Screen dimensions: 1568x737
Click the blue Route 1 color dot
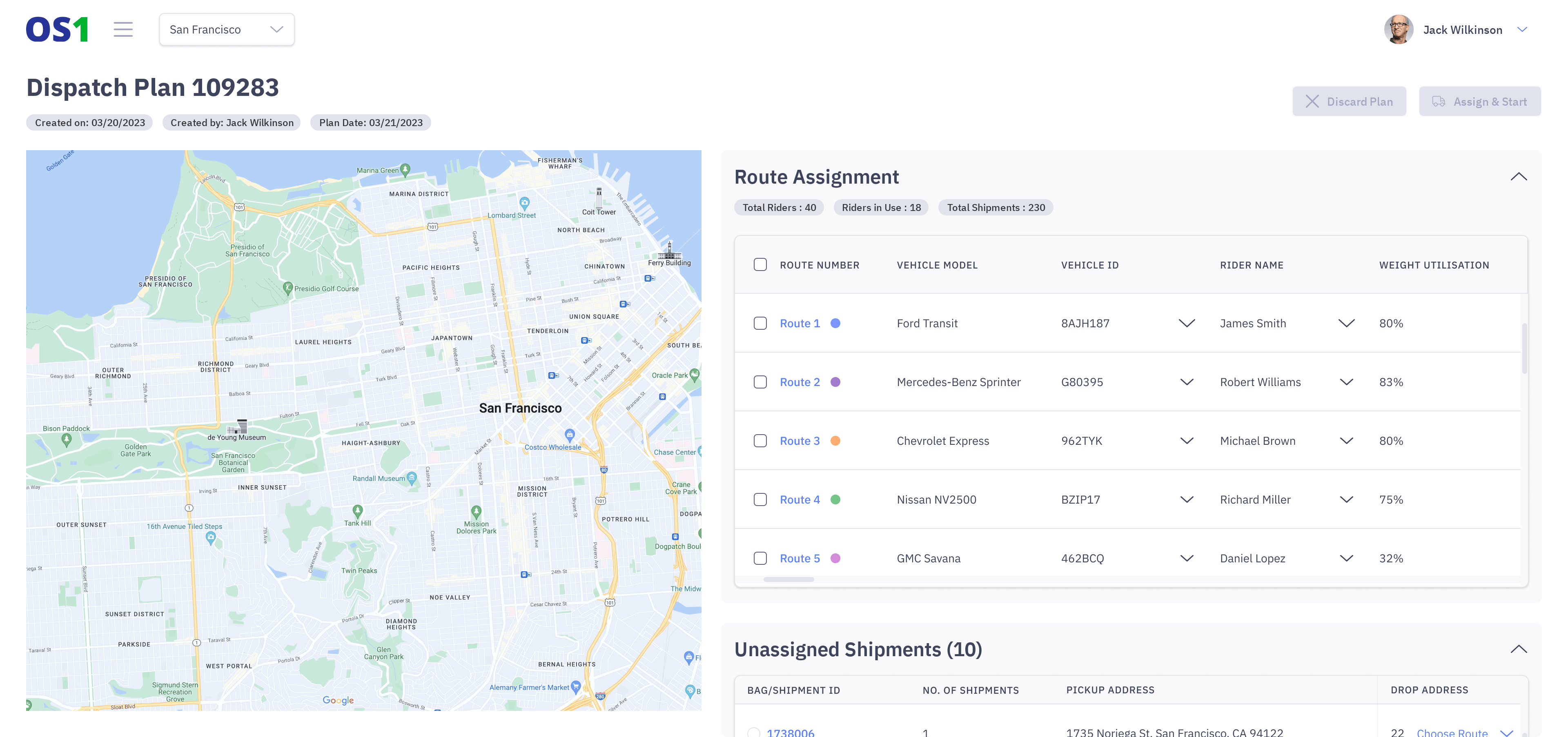coord(835,324)
